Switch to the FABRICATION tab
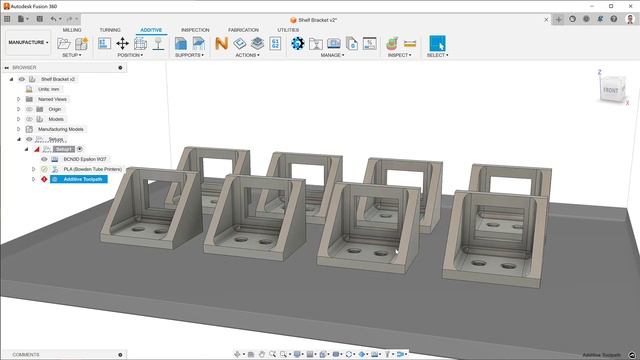The height and width of the screenshot is (360, 640). point(243,30)
